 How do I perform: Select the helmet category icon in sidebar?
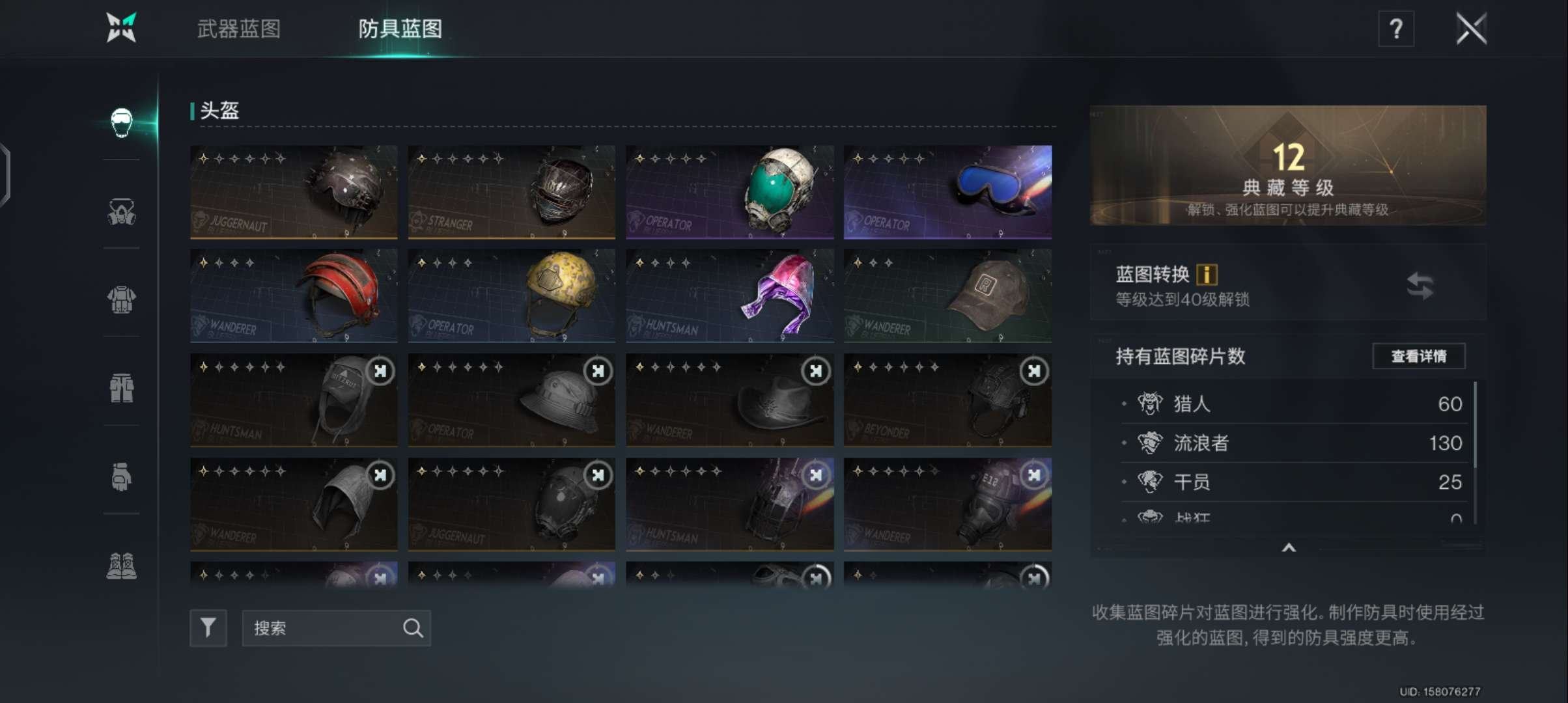point(122,122)
